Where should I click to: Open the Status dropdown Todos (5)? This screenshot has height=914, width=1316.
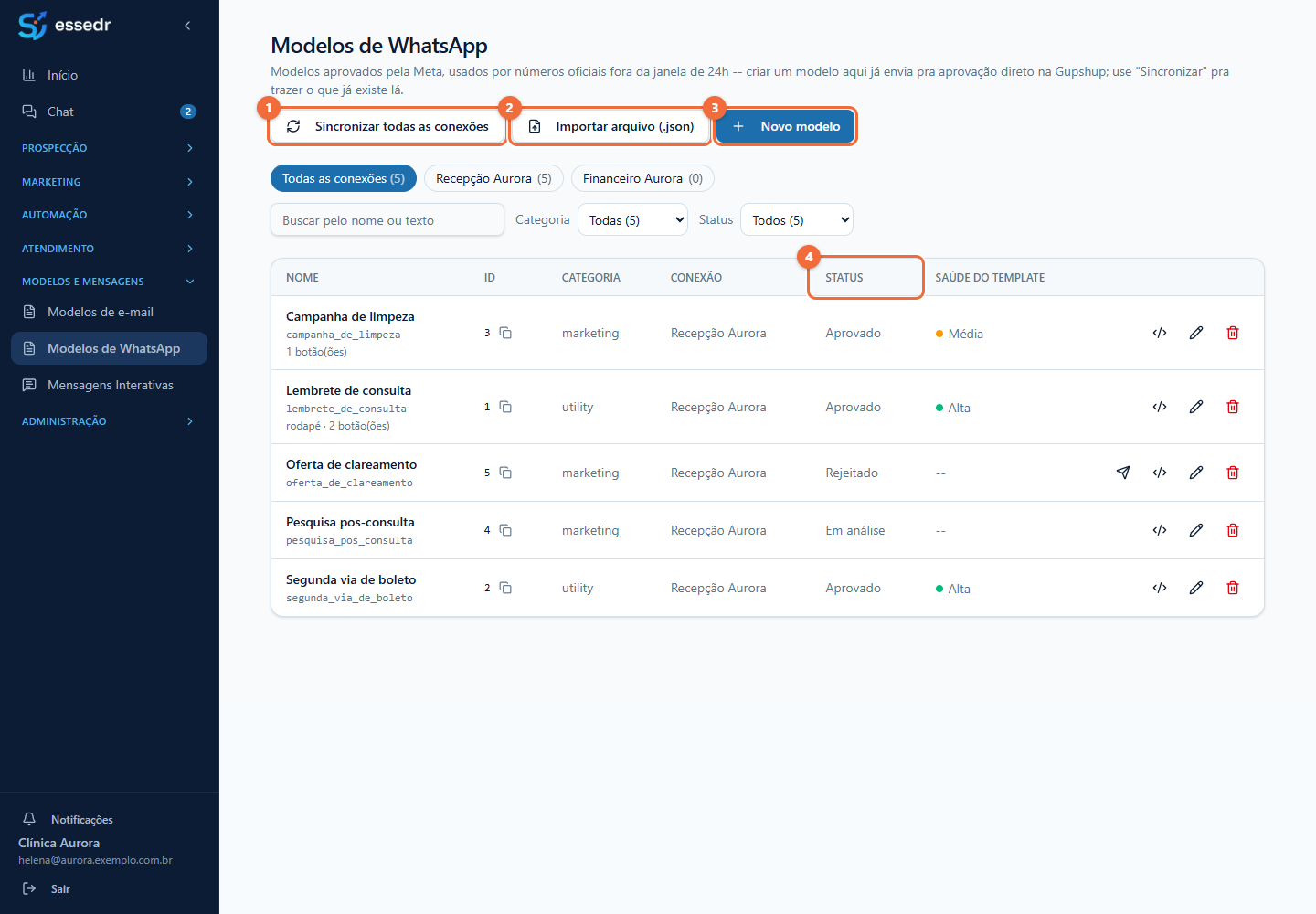[797, 219]
